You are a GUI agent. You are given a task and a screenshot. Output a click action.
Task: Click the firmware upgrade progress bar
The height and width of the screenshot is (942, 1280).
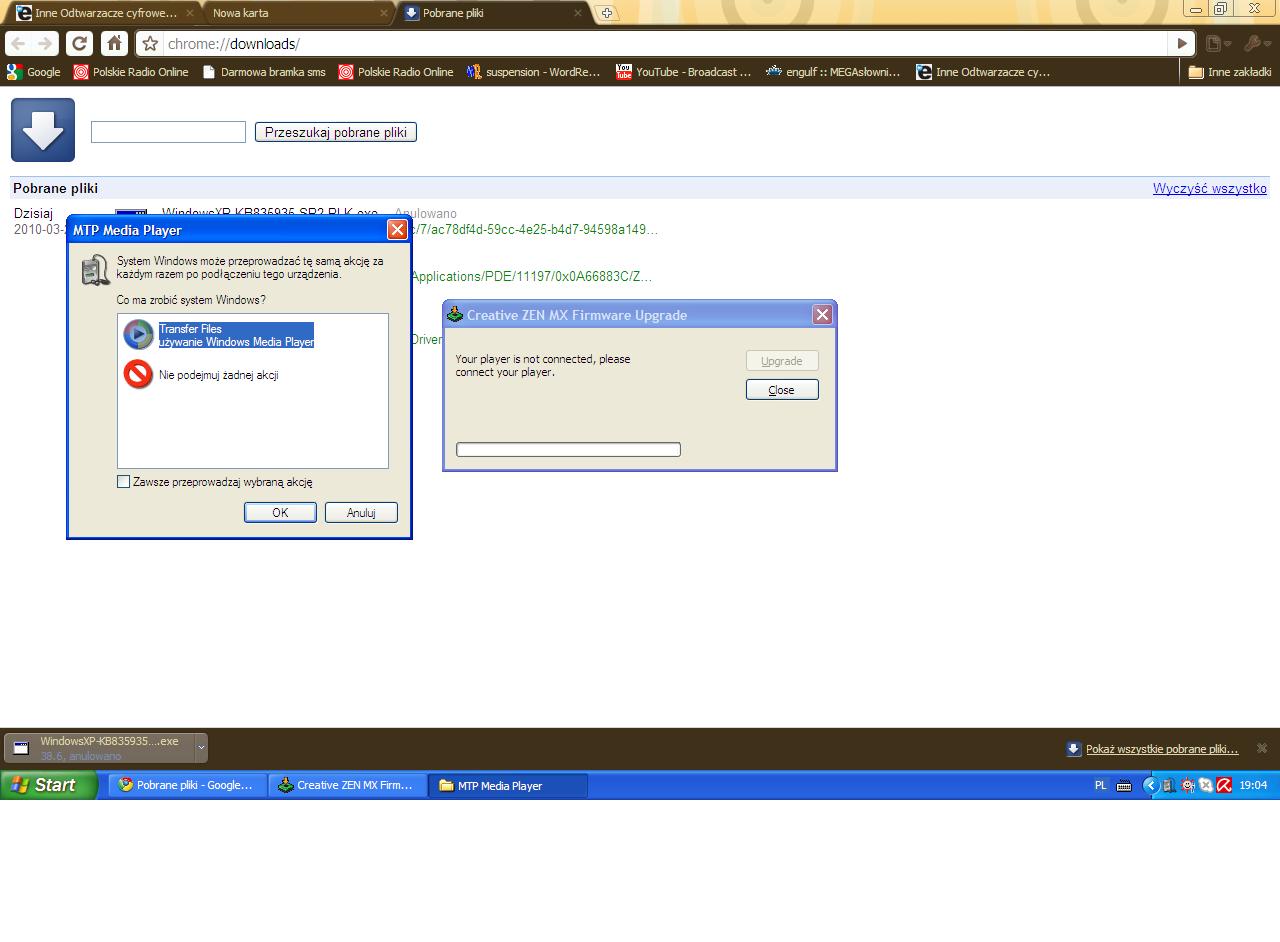(568, 449)
